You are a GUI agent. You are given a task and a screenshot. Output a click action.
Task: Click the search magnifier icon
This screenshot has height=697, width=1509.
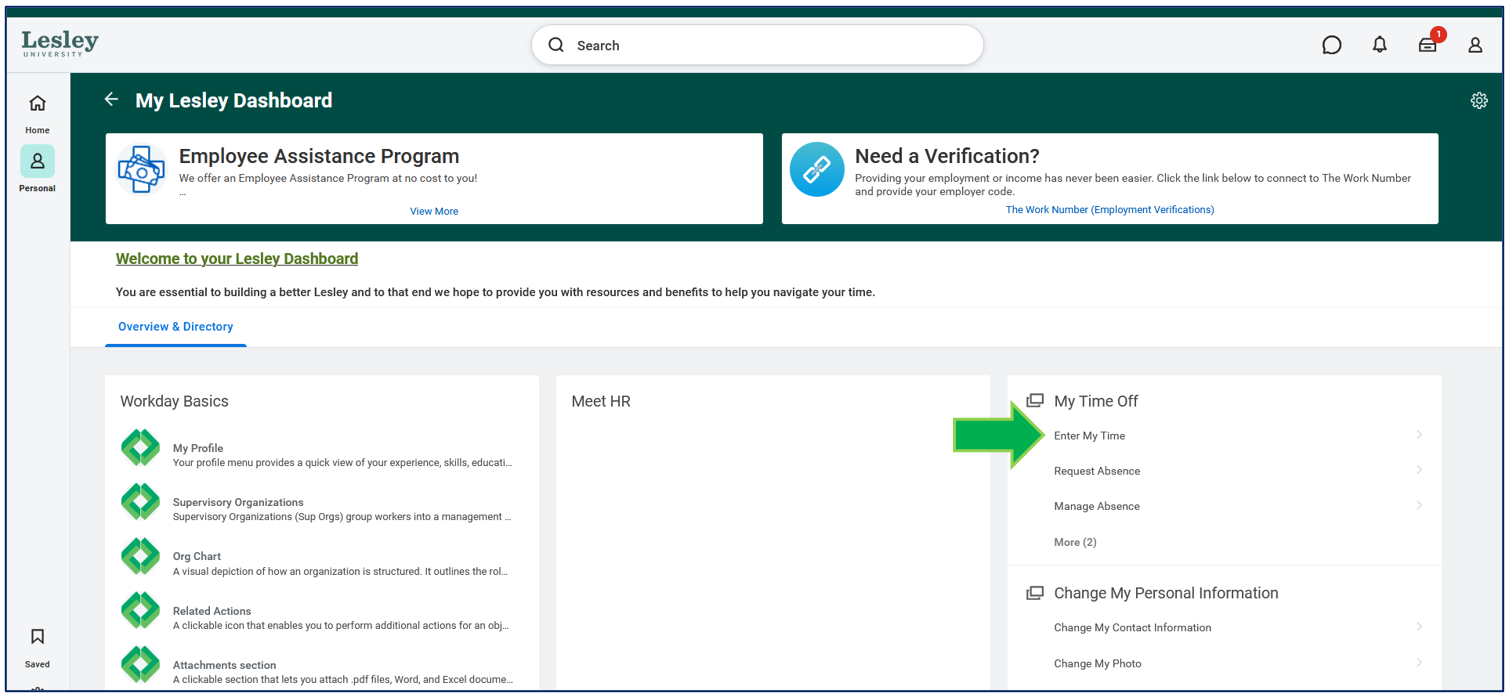click(557, 45)
